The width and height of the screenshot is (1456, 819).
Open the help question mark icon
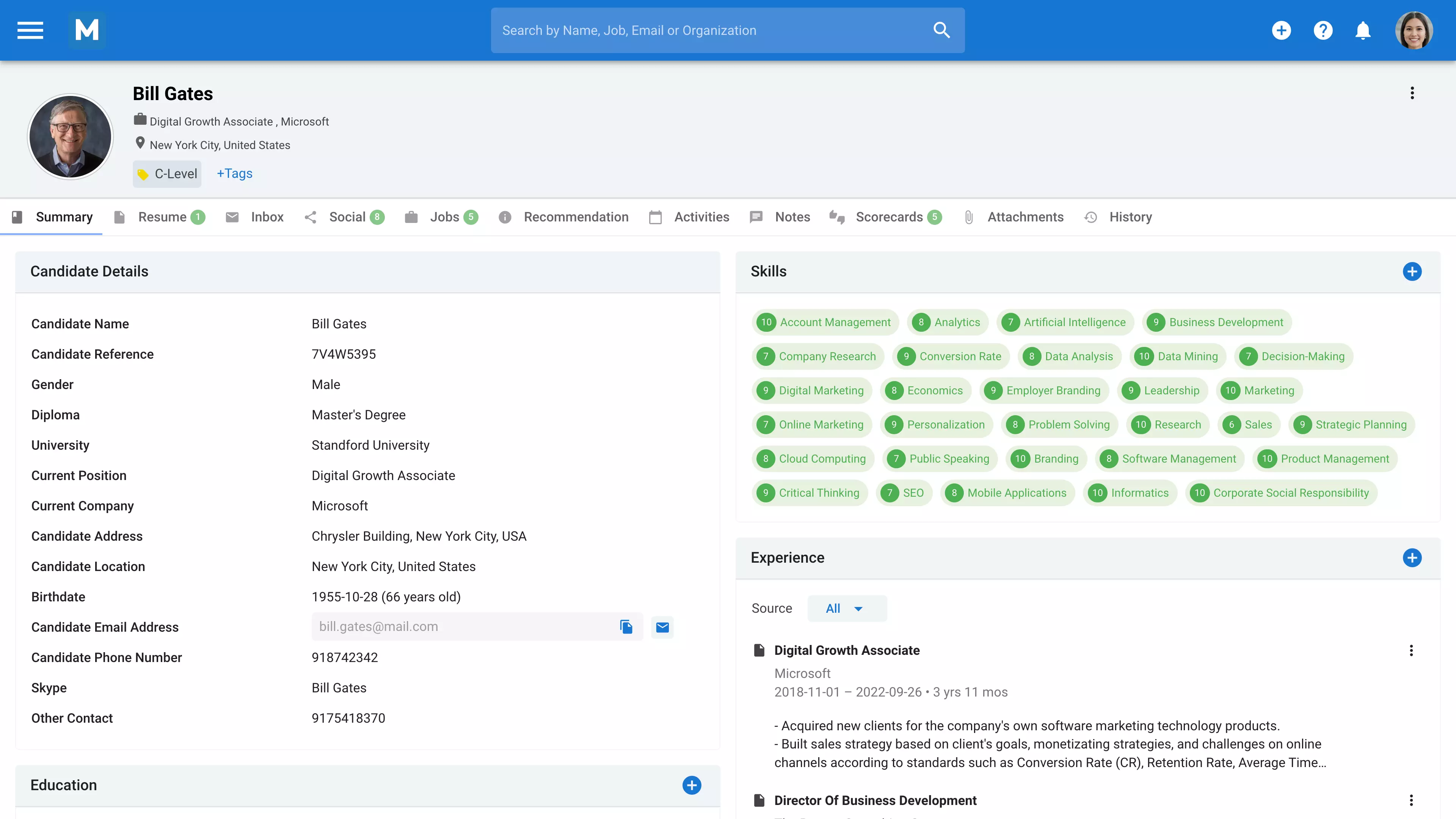click(x=1323, y=30)
